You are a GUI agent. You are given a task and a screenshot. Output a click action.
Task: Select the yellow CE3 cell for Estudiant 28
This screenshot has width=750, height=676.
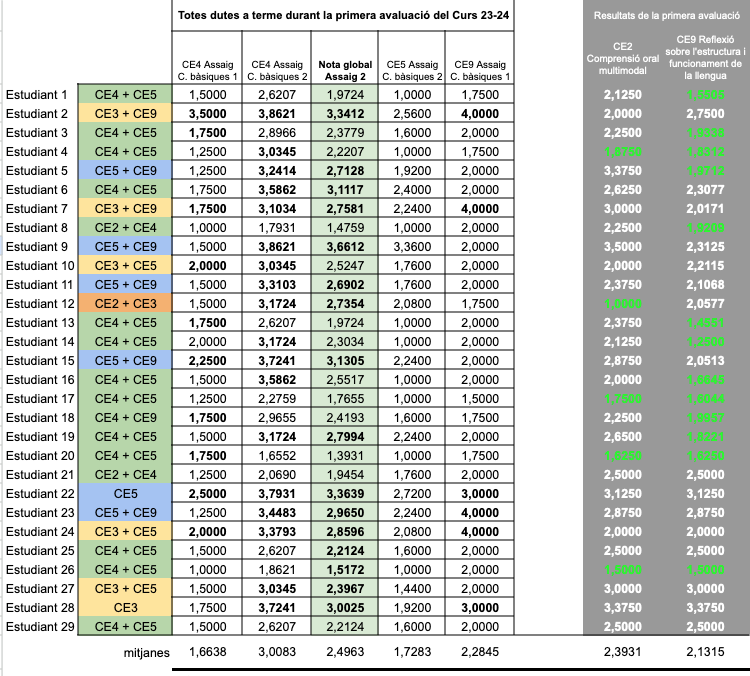[x=125, y=608]
